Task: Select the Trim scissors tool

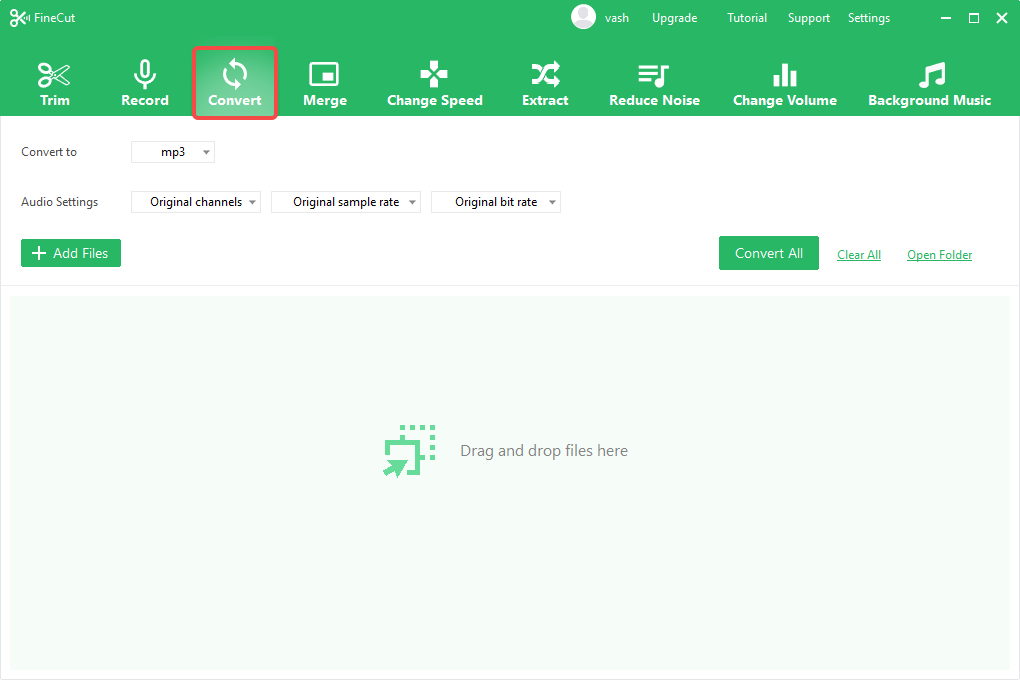Action: pos(55,84)
